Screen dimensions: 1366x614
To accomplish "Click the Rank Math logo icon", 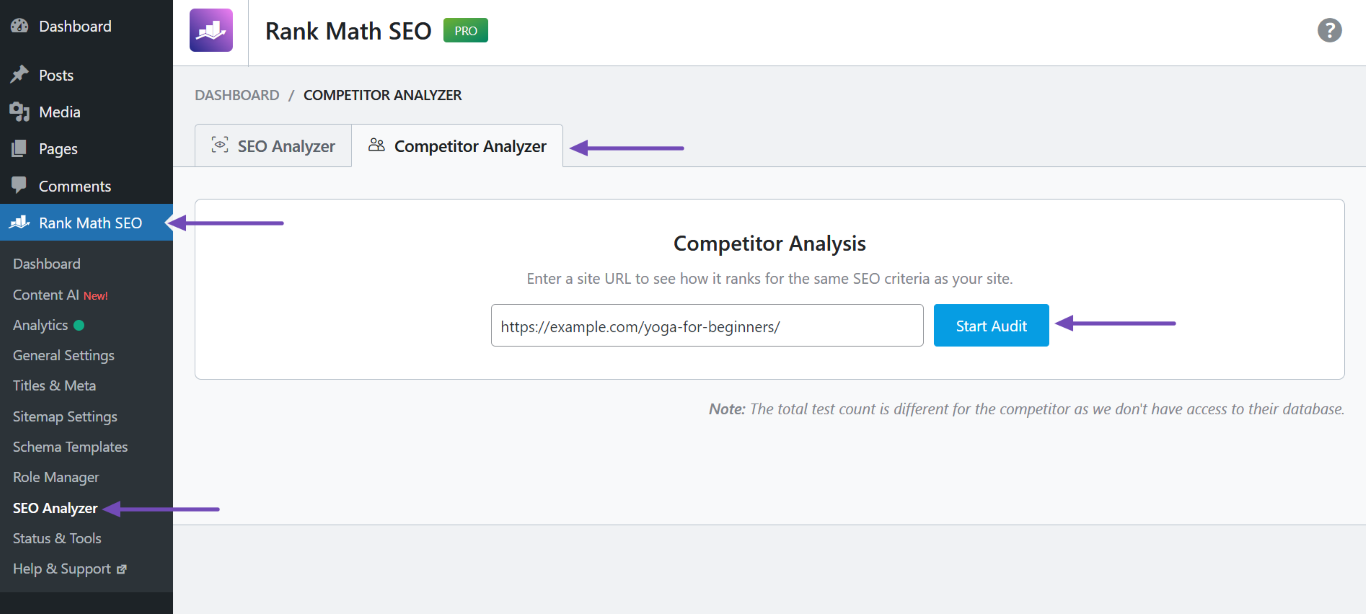I will [x=211, y=30].
